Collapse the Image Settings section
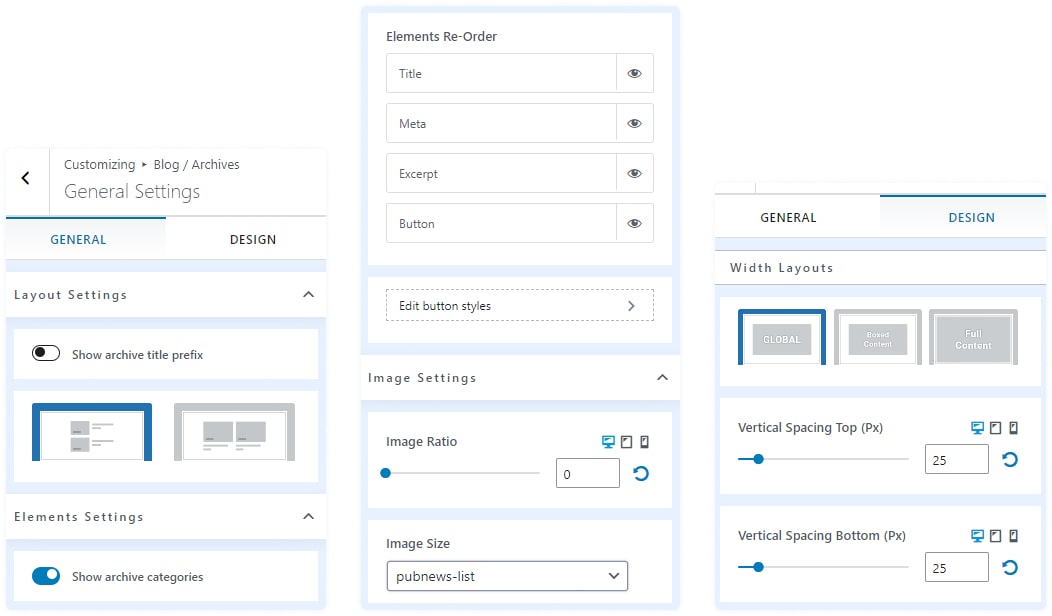This screenshot has width=1052, height=616. click(661, 378)
